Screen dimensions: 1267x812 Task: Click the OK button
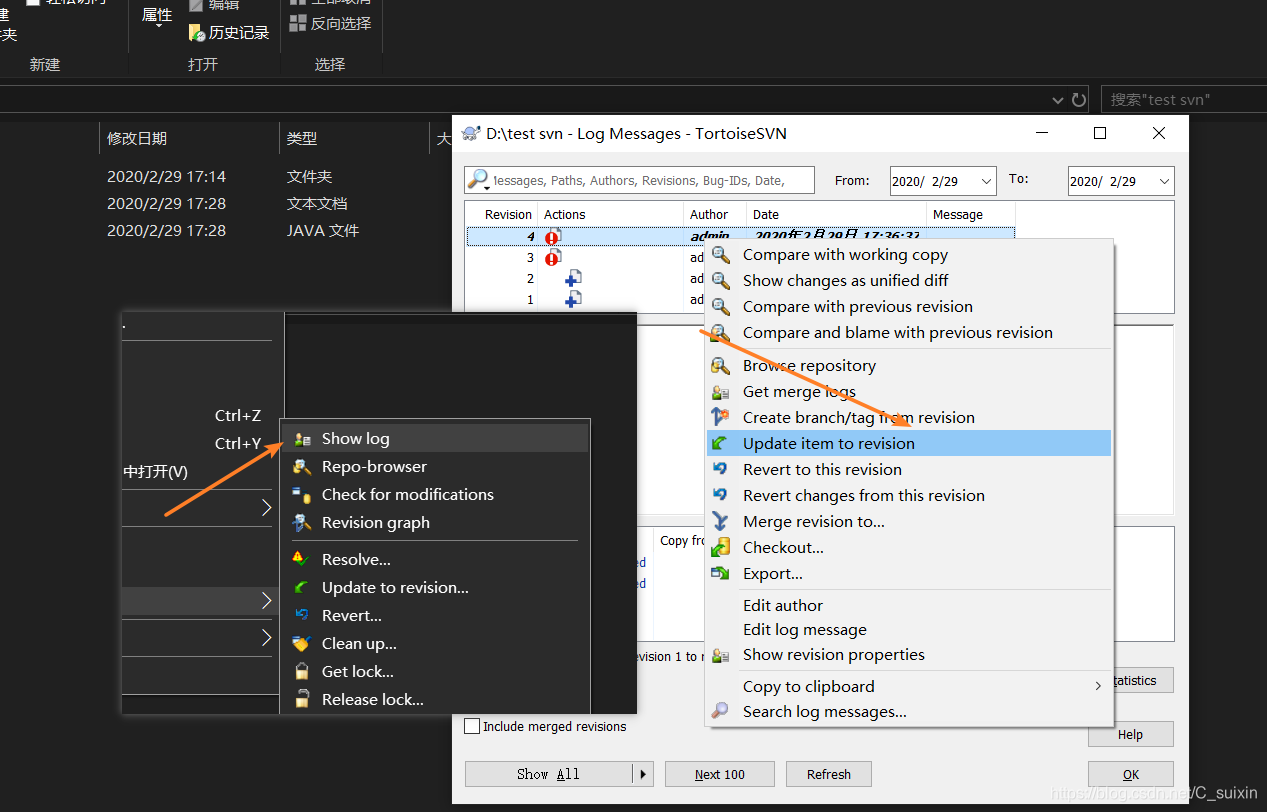[1131, 774]
